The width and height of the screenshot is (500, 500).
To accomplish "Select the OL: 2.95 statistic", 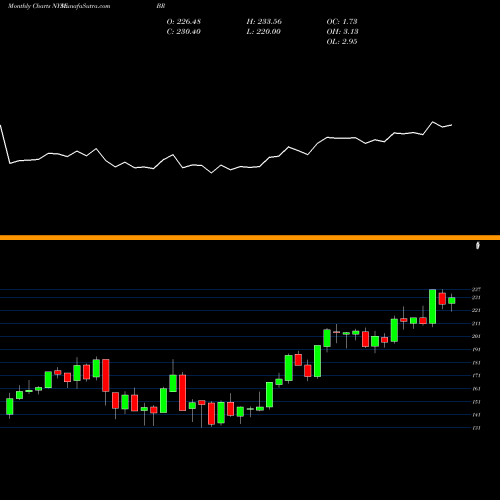I will pyautogui.click(x=342, y=42).
